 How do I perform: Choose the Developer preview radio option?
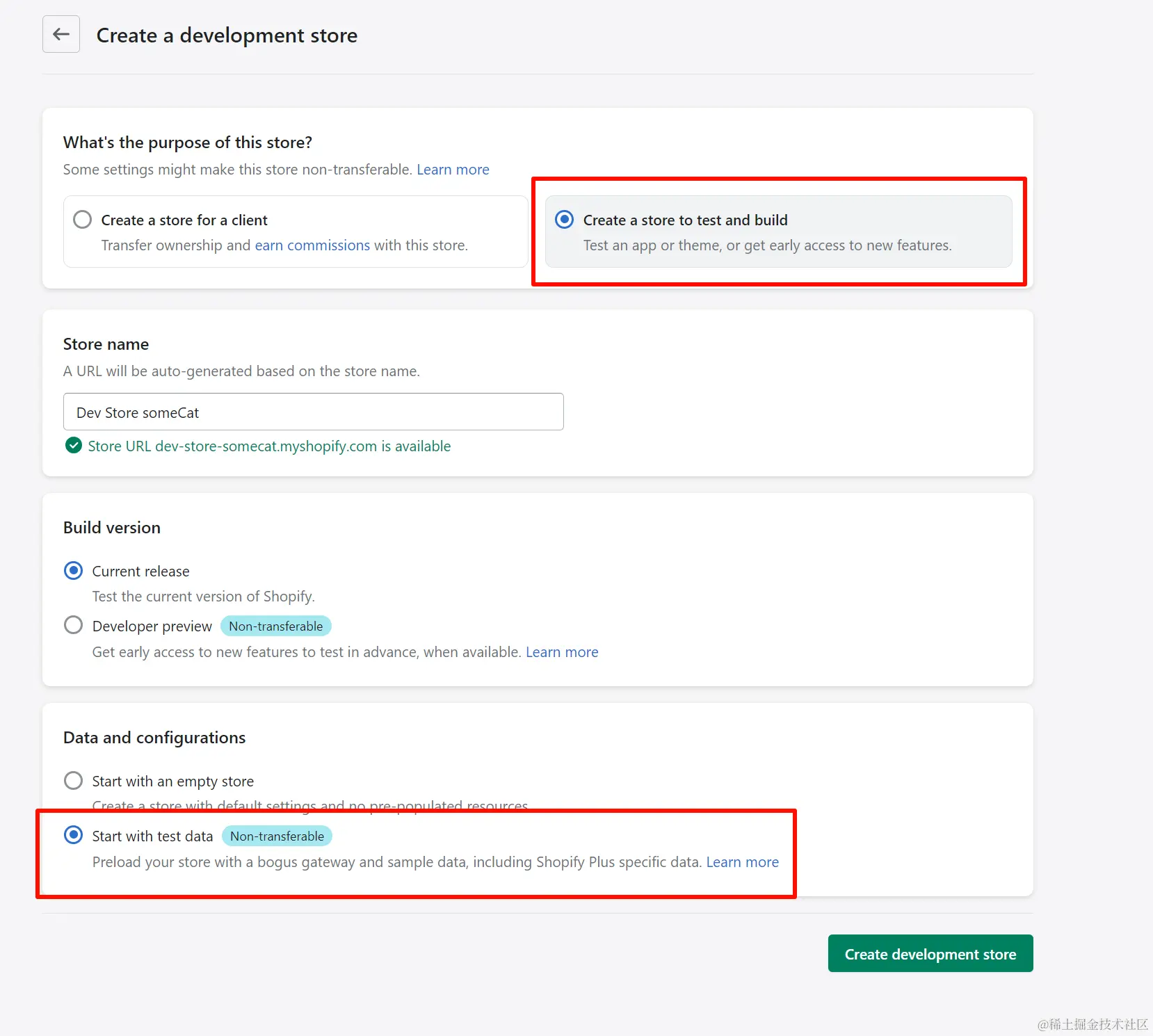[x=73, y=625]
